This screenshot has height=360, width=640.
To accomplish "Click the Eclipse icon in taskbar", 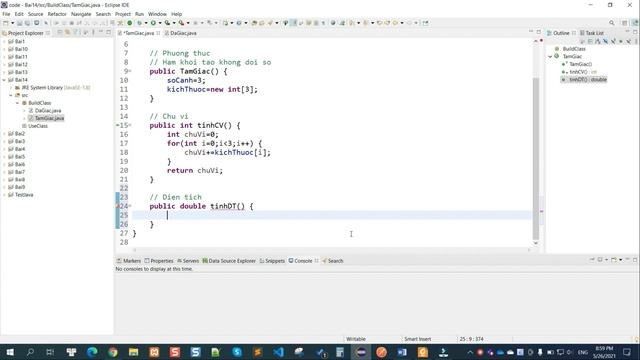I will click(361, 352).
